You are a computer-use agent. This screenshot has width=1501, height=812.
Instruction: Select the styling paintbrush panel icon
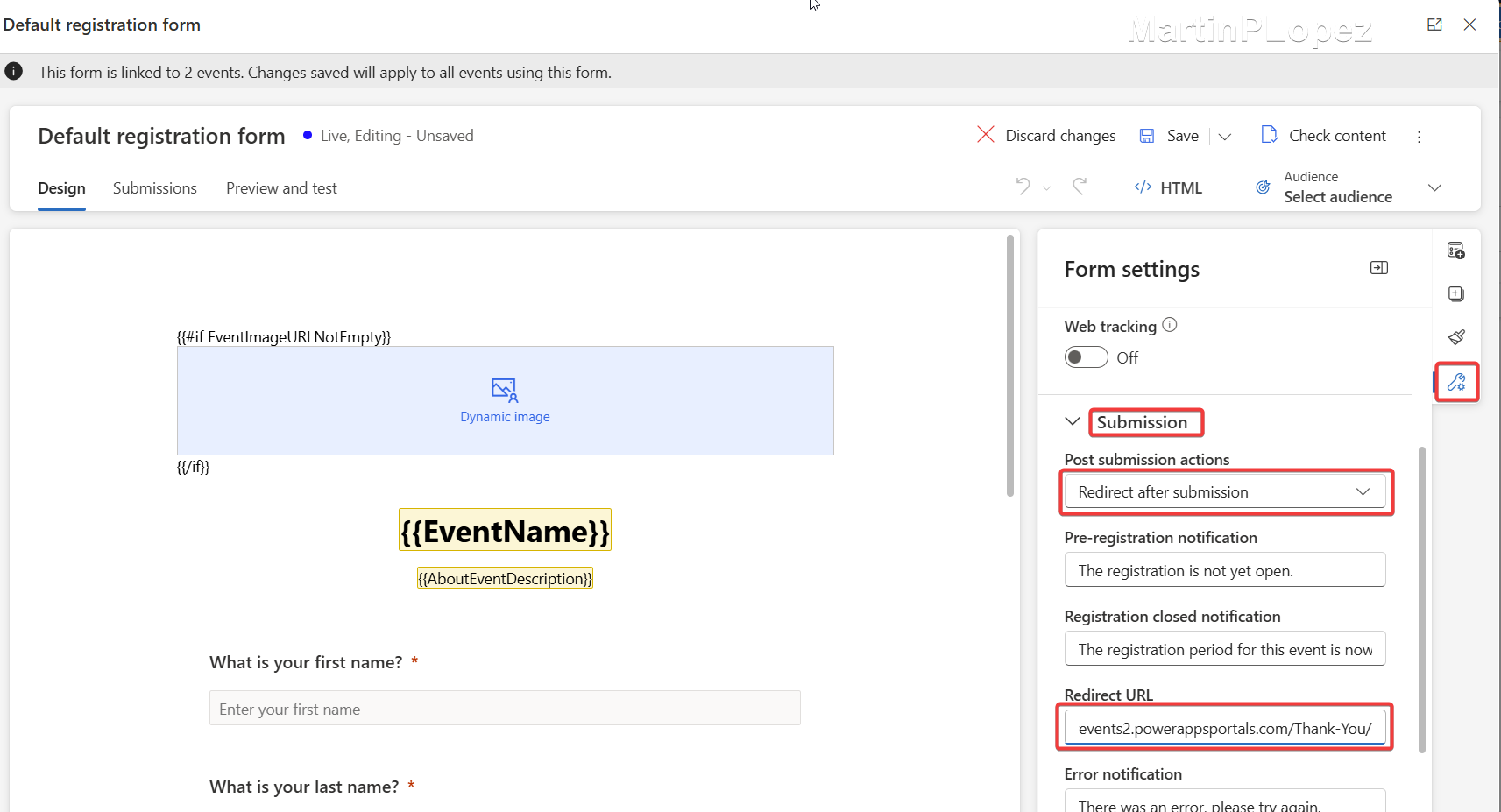click(x=1456, y=337)
